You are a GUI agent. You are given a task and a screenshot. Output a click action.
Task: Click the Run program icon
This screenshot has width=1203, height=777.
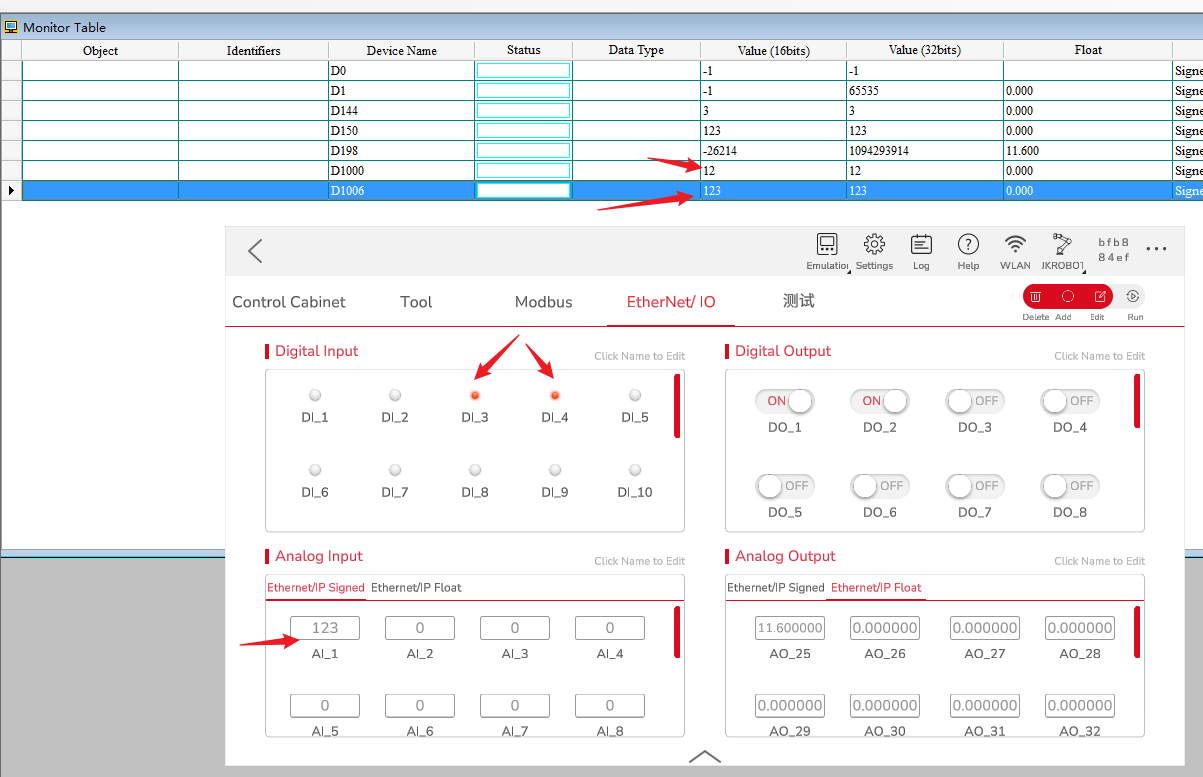[1134, 297]
